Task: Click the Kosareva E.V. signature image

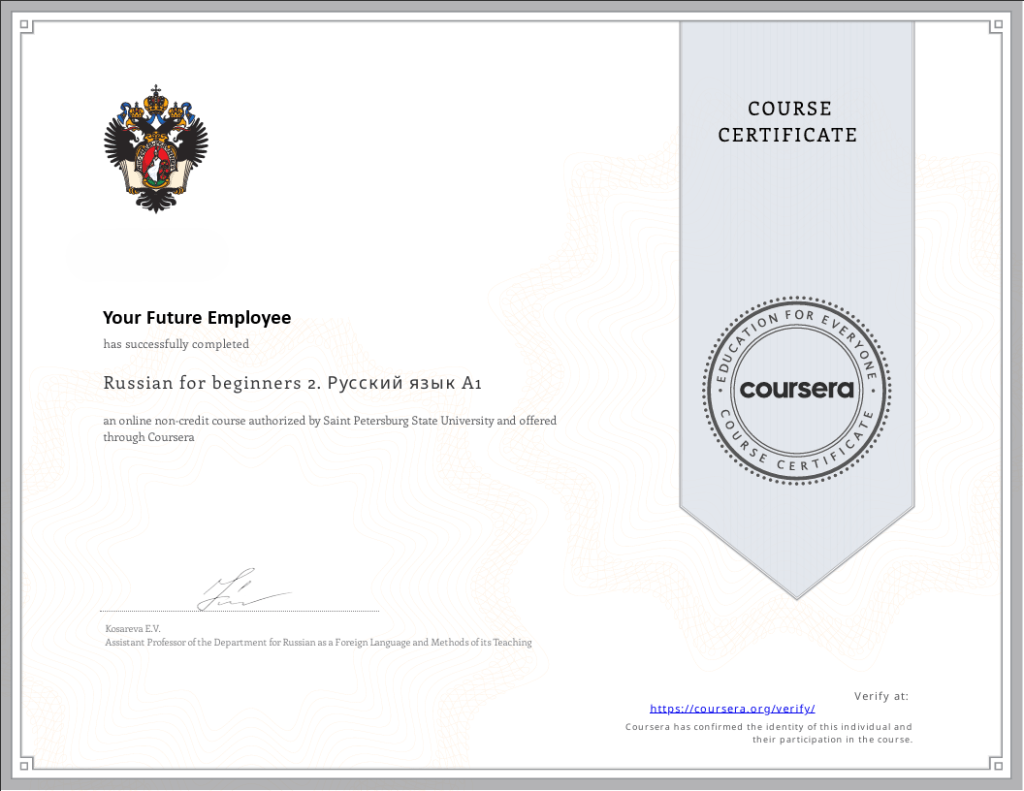Action: tap(245, 590)
